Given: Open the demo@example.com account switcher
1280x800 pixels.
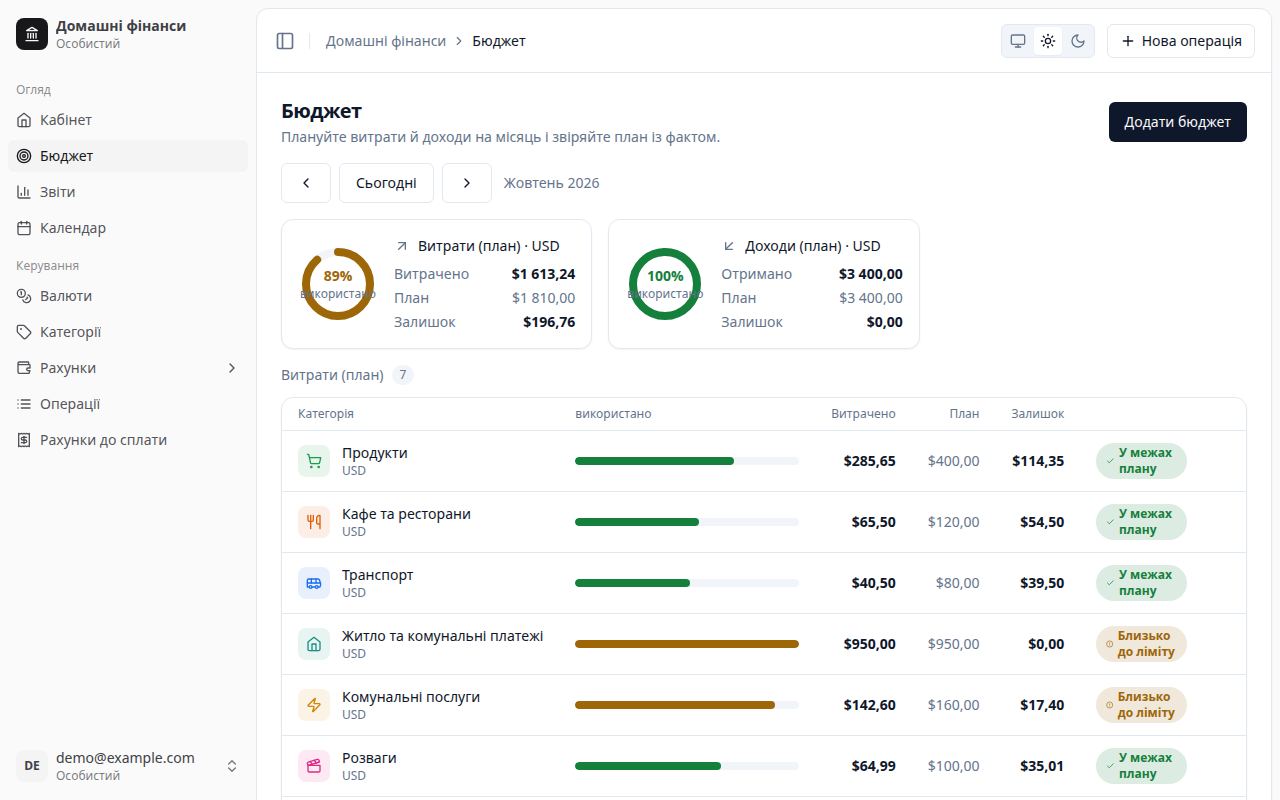Looking at the screenshot, I should pyautogui.click(x=128, y=766).
